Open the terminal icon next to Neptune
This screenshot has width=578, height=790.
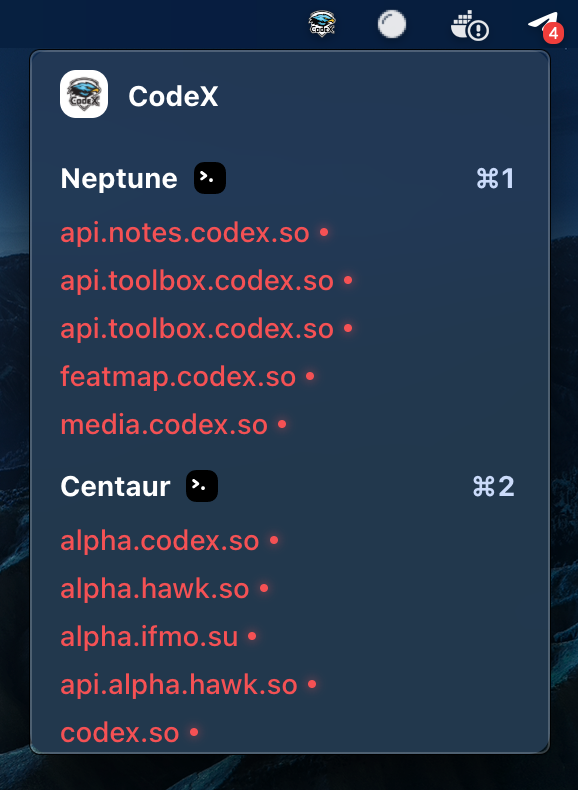point(210,178)
